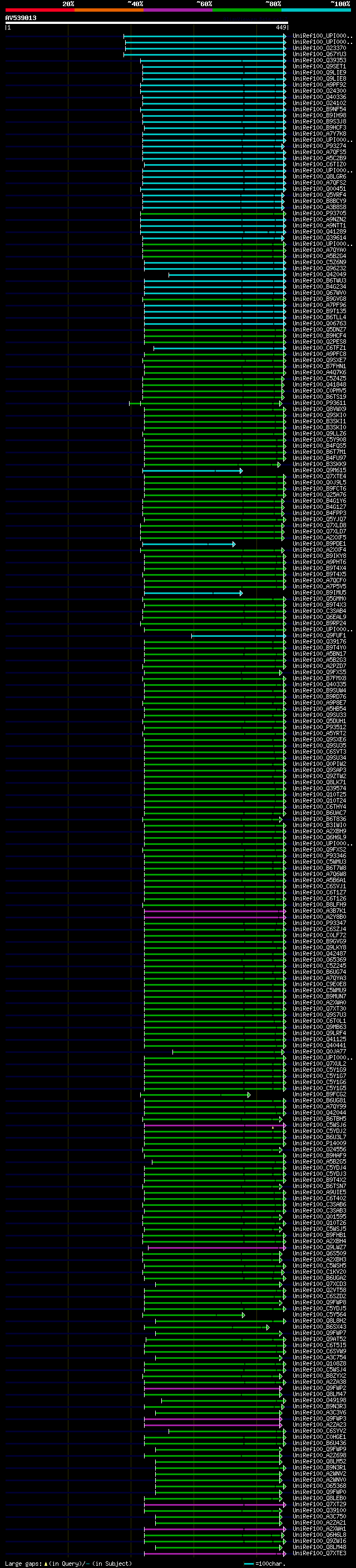The width and height of the screenshot is (356, 1568).
Task: Select label UniRef100_Q5YJQ7
Action: (319, 519)
